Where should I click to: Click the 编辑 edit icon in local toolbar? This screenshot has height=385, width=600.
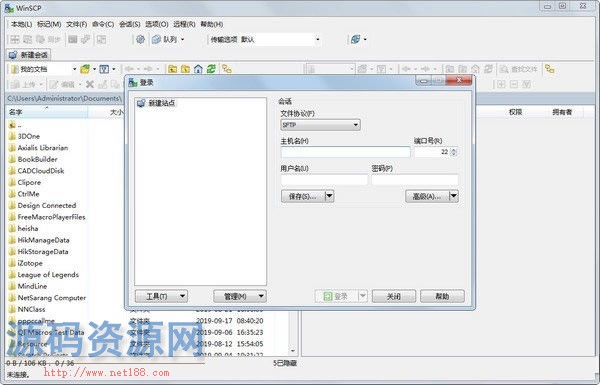tap(54, 84)
